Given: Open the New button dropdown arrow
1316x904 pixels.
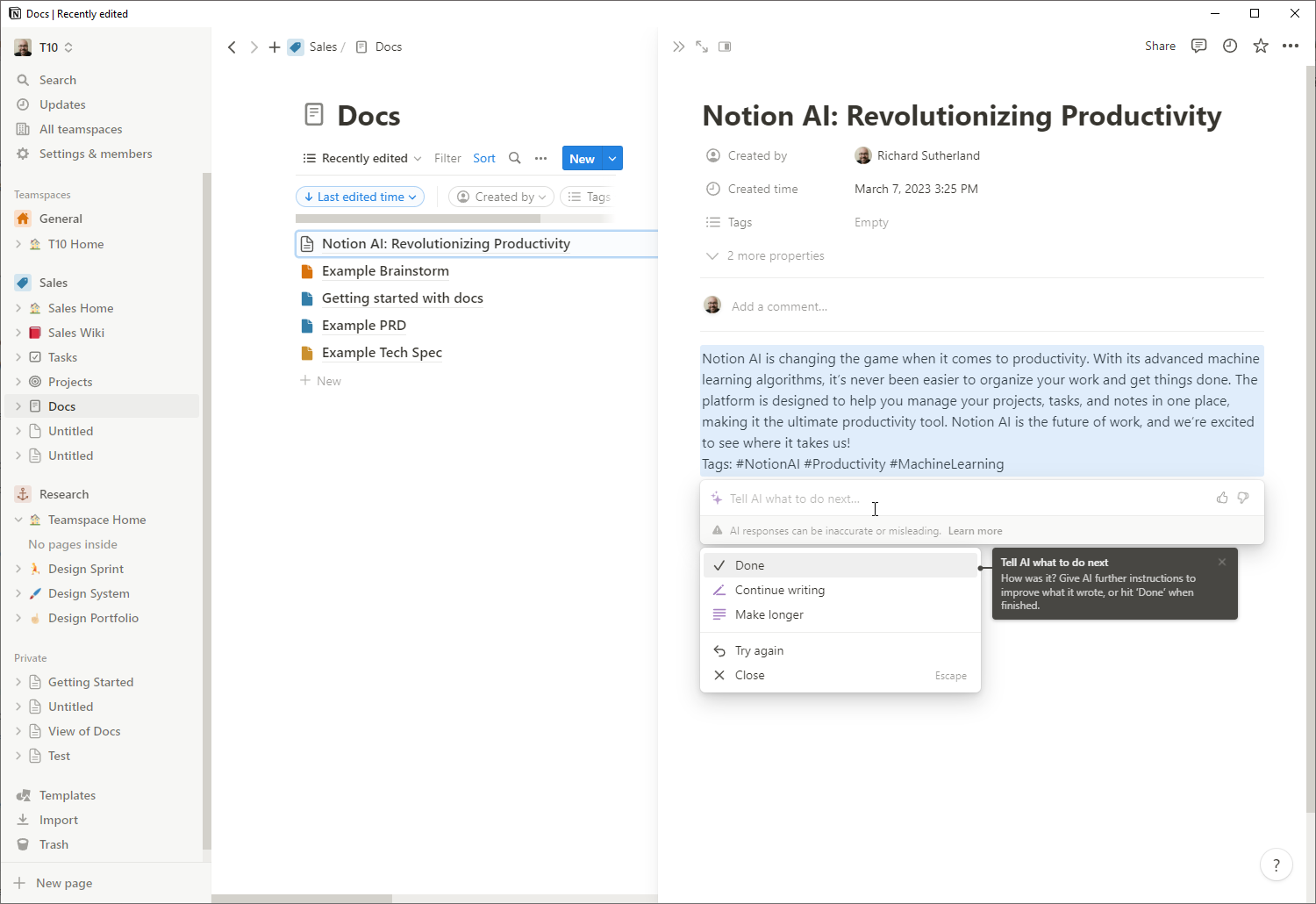Looking at the screenshot, I should (612, 158).
